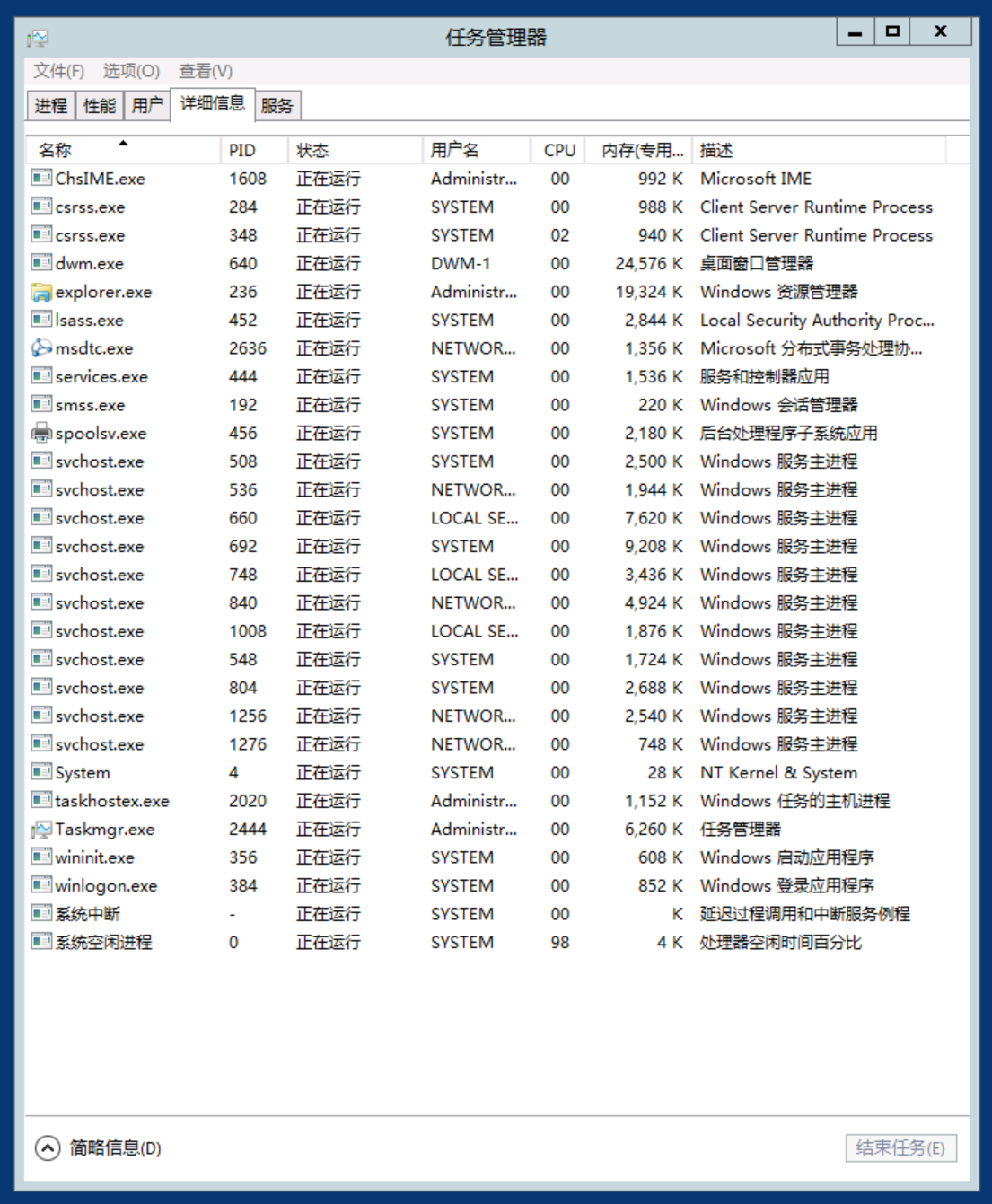Click the Taskmgr.exe process icon

(x=41, y=830)
